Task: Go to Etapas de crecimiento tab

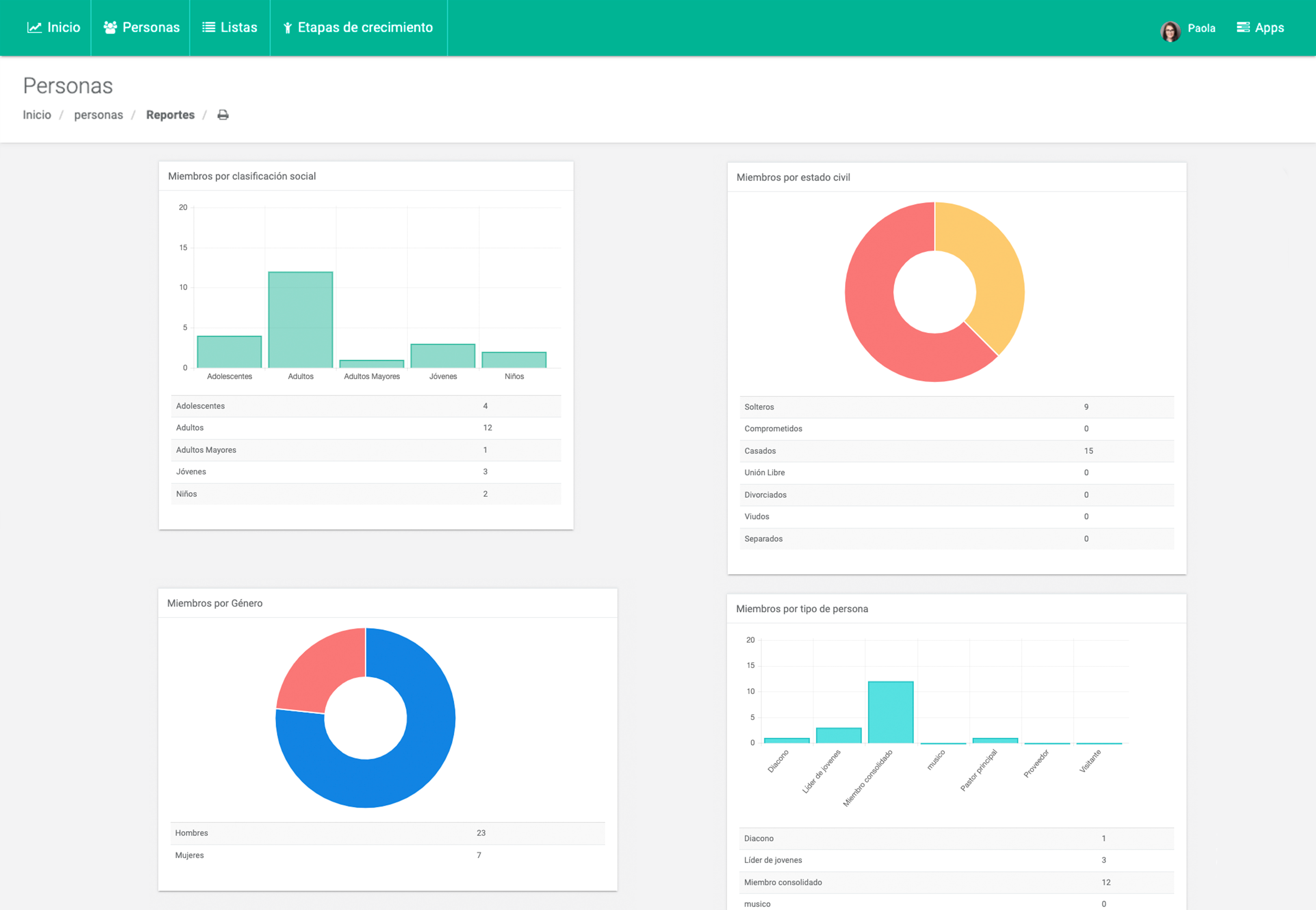Action: (365, 27)
